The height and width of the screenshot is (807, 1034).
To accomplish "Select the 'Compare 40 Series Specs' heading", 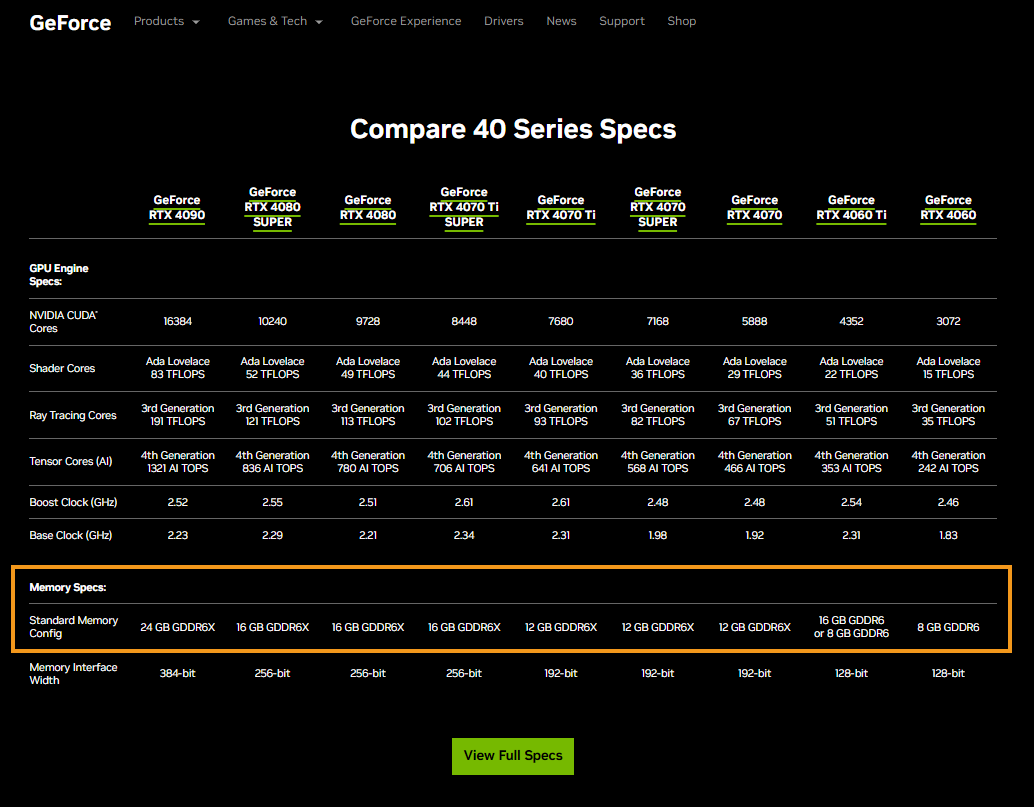I will click(513, 129).
